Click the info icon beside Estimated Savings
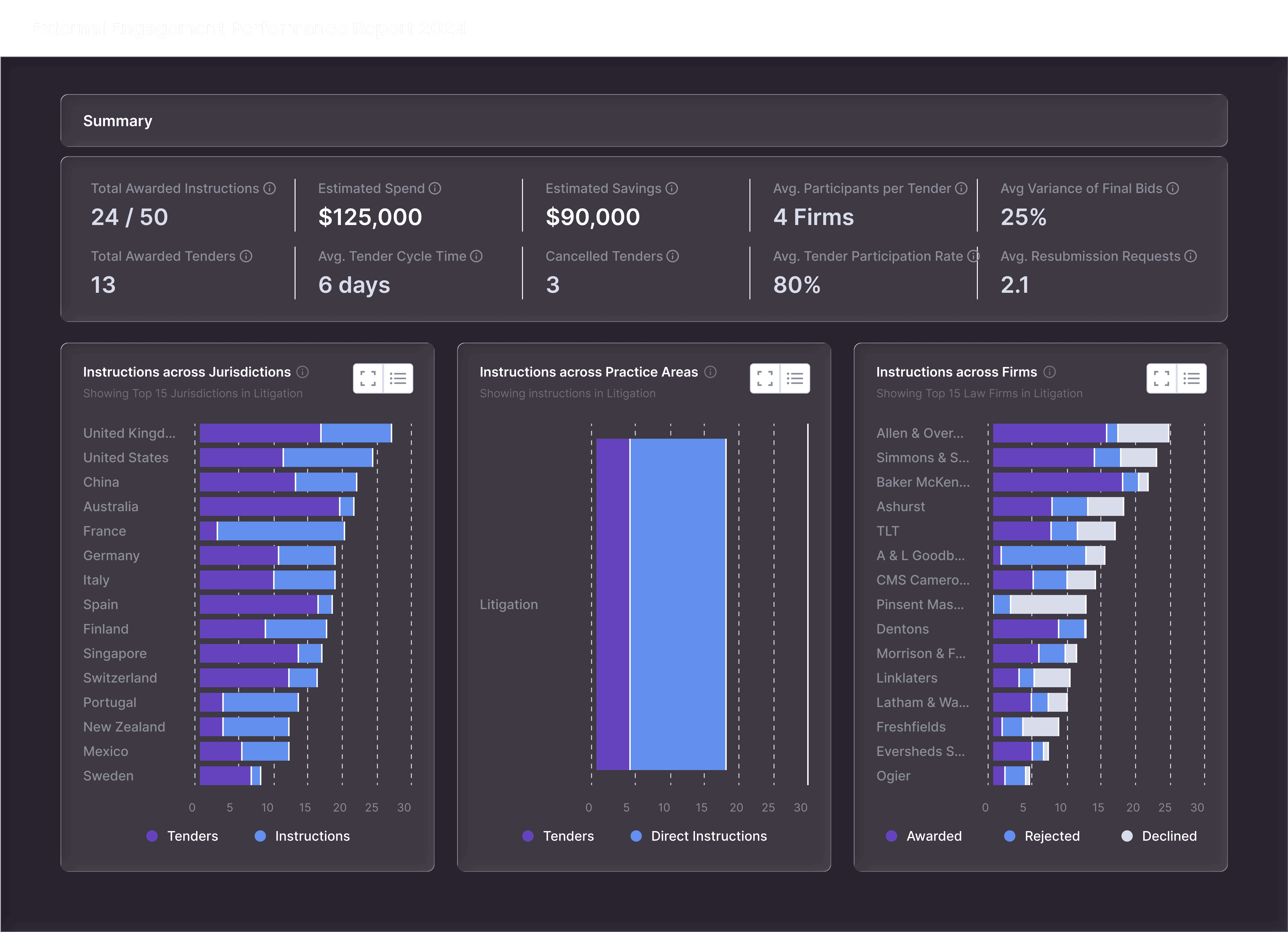This screenshot has width=1288, height=932. tap(672, 189)
